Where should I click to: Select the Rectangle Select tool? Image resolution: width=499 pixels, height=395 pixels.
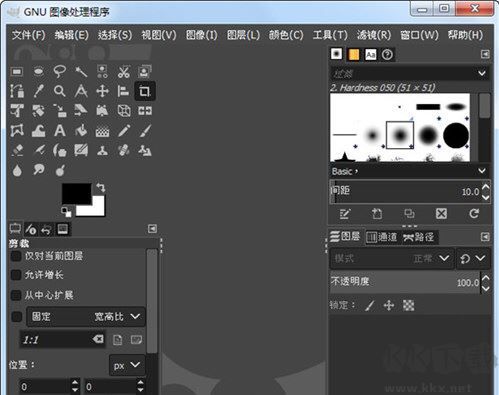click(17, 71)
